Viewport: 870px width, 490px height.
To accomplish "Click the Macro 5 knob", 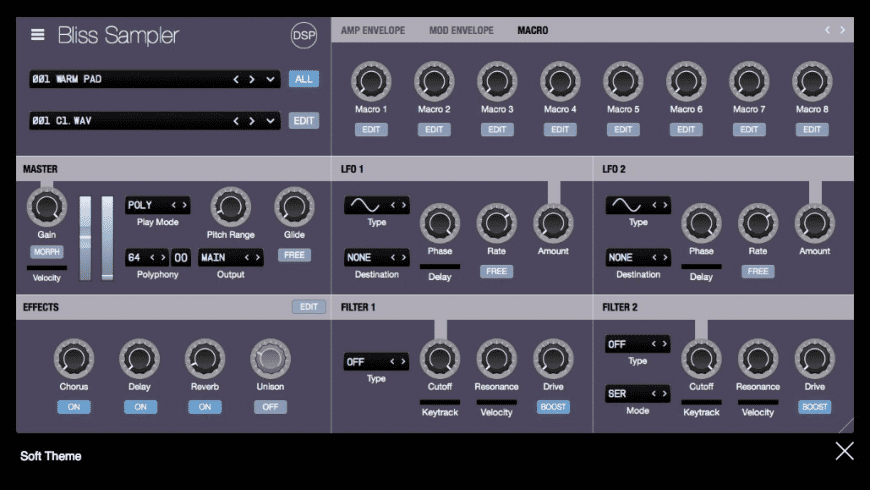I will coord(623,82).
